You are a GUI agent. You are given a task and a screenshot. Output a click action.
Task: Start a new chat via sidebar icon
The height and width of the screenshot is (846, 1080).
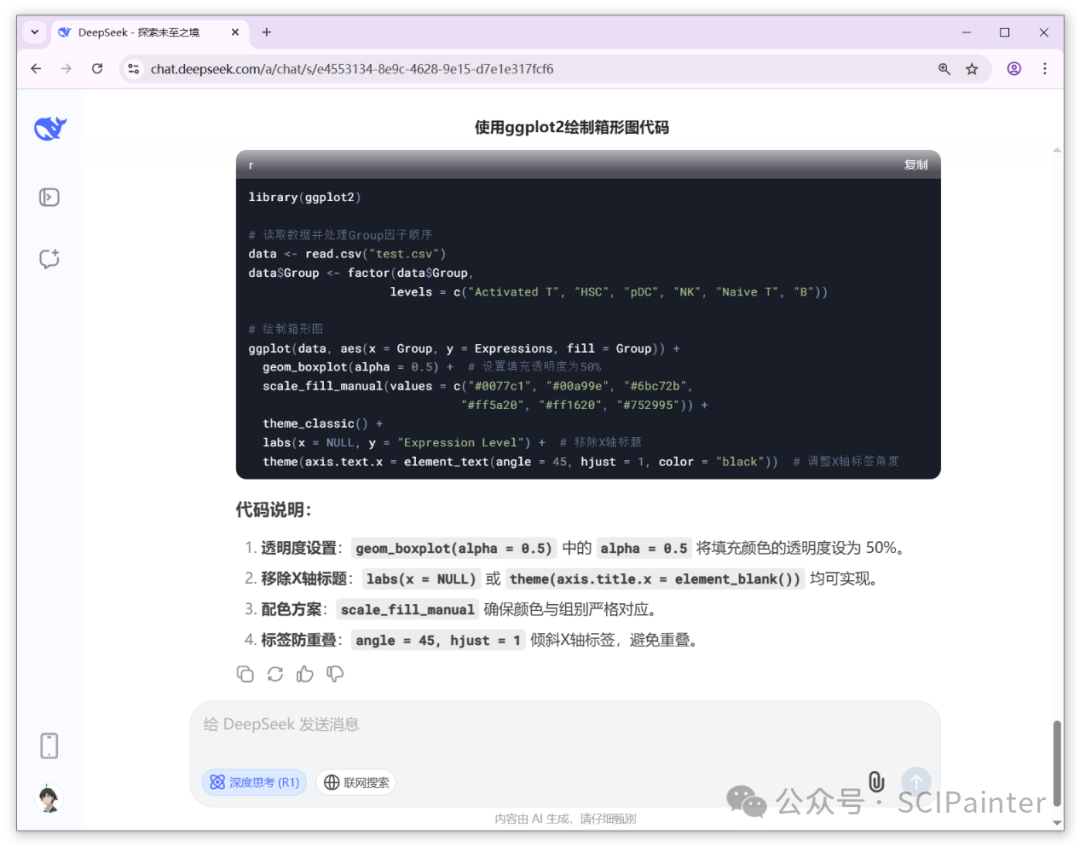(49, 259)
